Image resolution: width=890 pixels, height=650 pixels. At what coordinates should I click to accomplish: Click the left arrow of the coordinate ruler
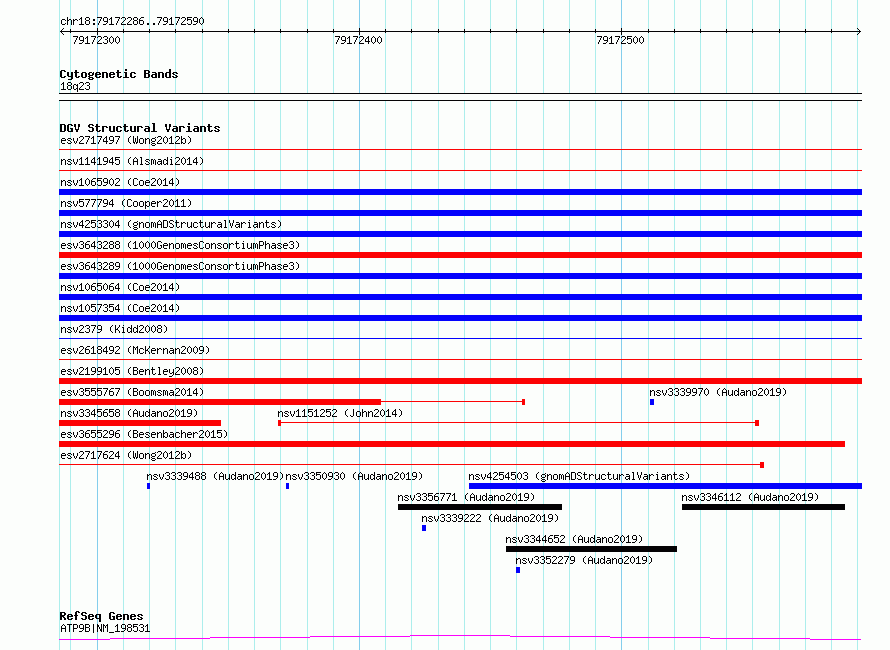(x=62, y=32)
